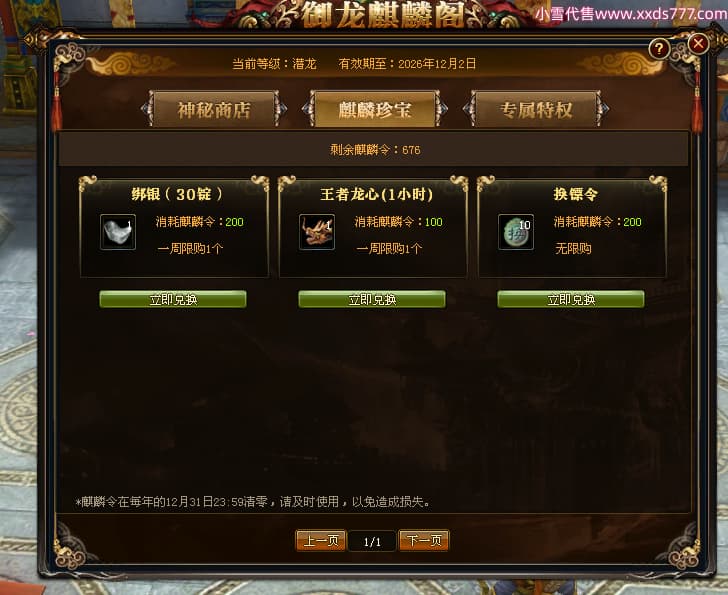This screenshot has height=595, width=728.
Task: Click the dragon heart item icon
Action: [317, 232]
